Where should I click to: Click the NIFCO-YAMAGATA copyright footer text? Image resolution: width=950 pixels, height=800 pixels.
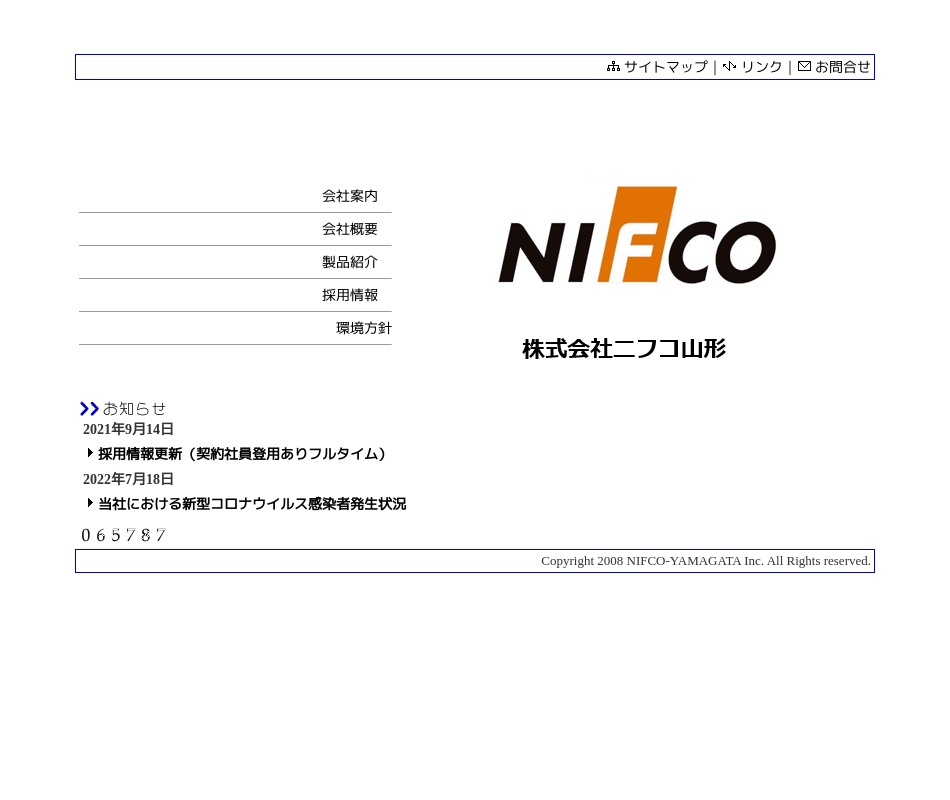coord(705,561)
